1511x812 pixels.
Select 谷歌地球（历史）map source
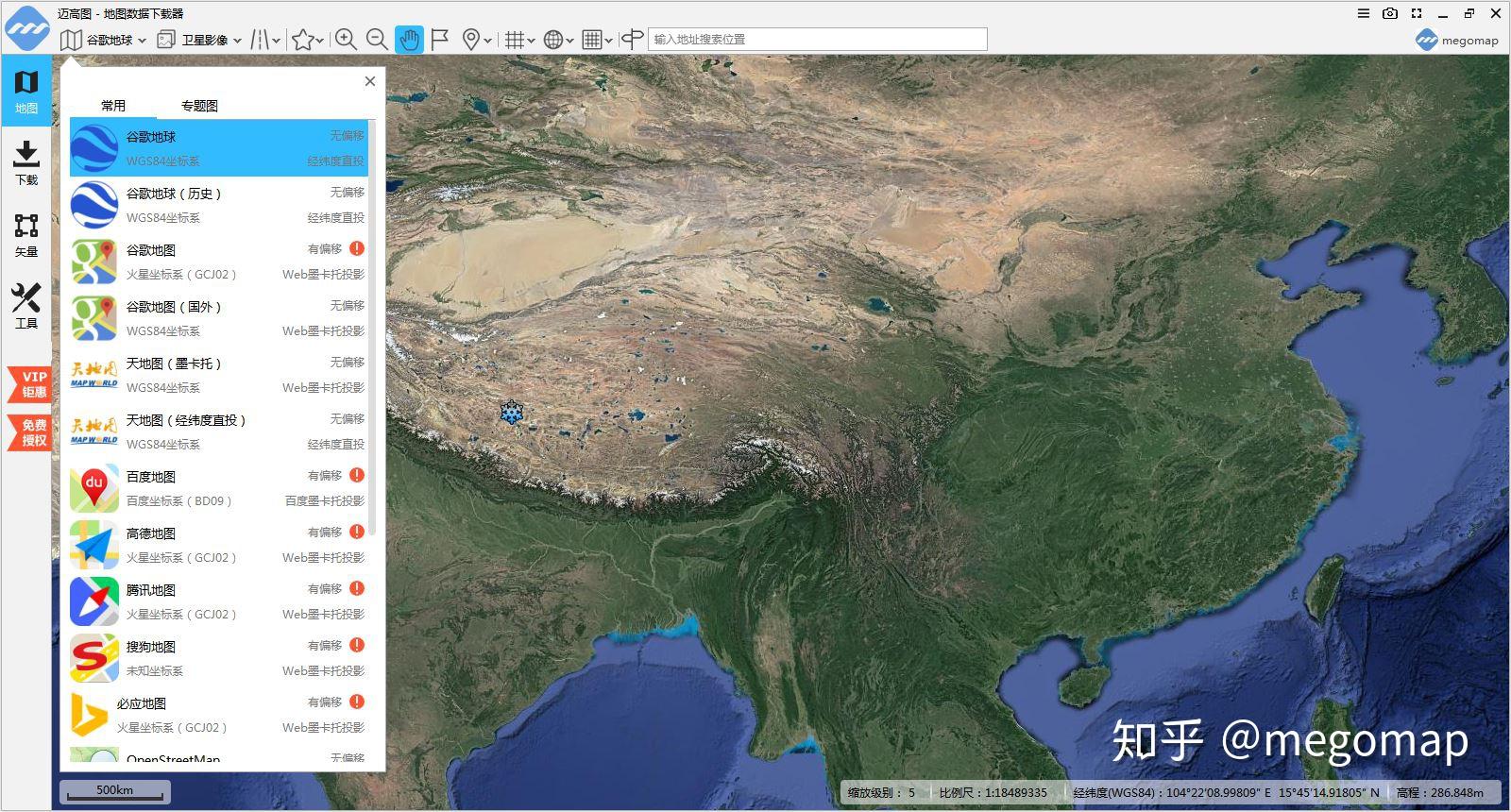(x=219, y=204)
